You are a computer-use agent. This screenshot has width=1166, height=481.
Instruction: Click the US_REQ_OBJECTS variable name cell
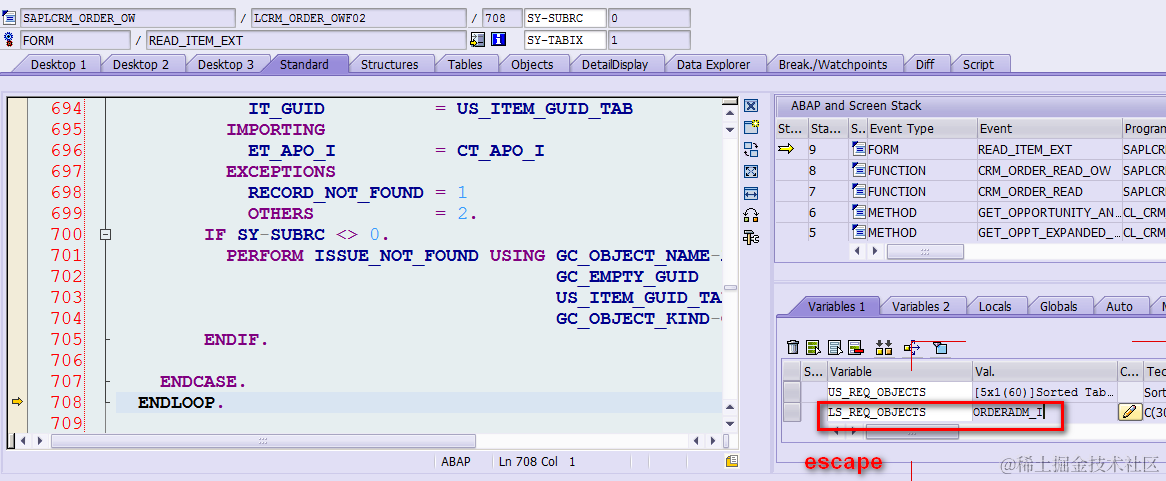click(899, 392)
